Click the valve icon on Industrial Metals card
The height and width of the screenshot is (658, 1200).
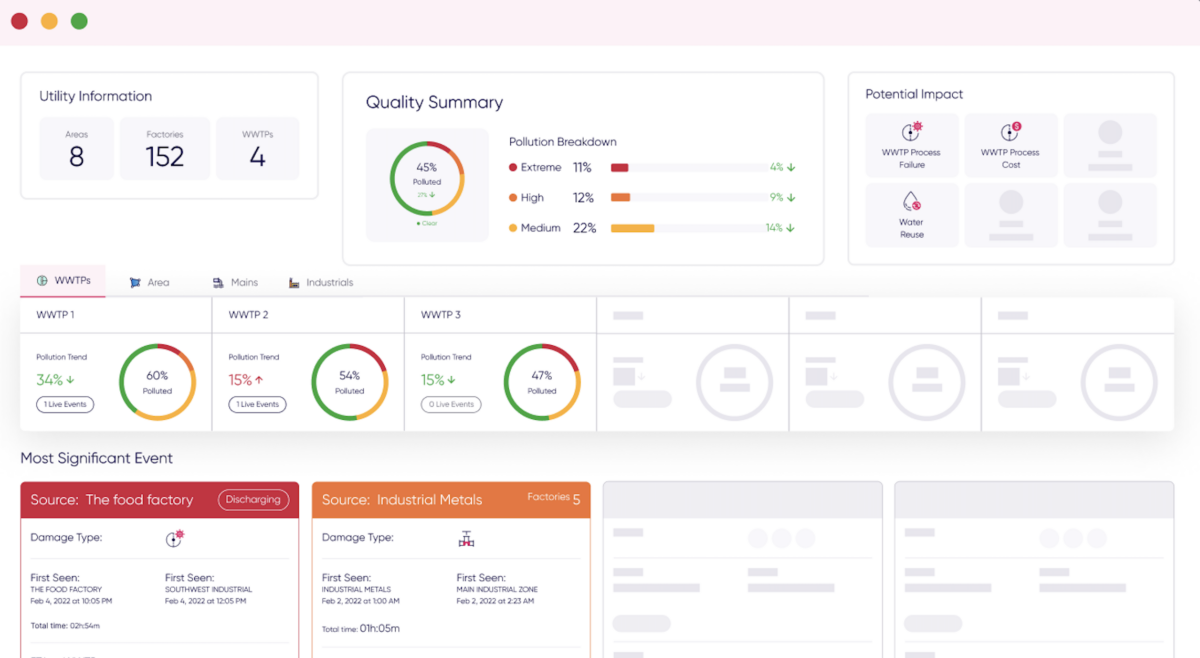466,538
